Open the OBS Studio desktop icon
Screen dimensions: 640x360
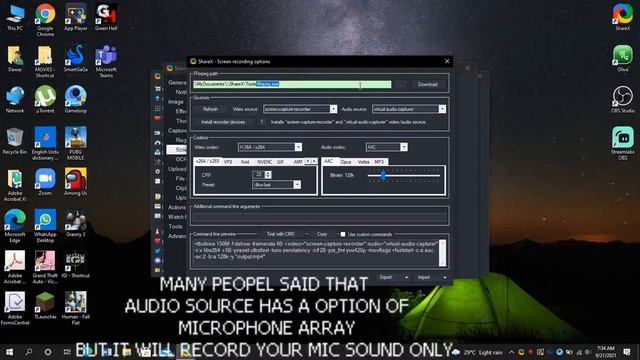[x=622, y=99]
